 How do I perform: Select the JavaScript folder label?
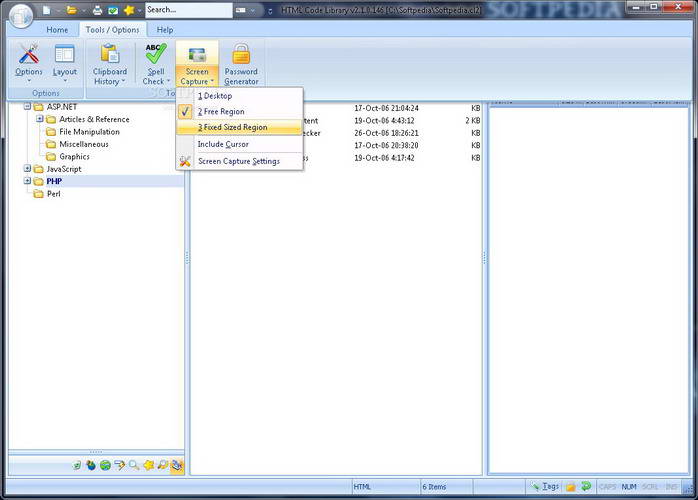point(64,169)
